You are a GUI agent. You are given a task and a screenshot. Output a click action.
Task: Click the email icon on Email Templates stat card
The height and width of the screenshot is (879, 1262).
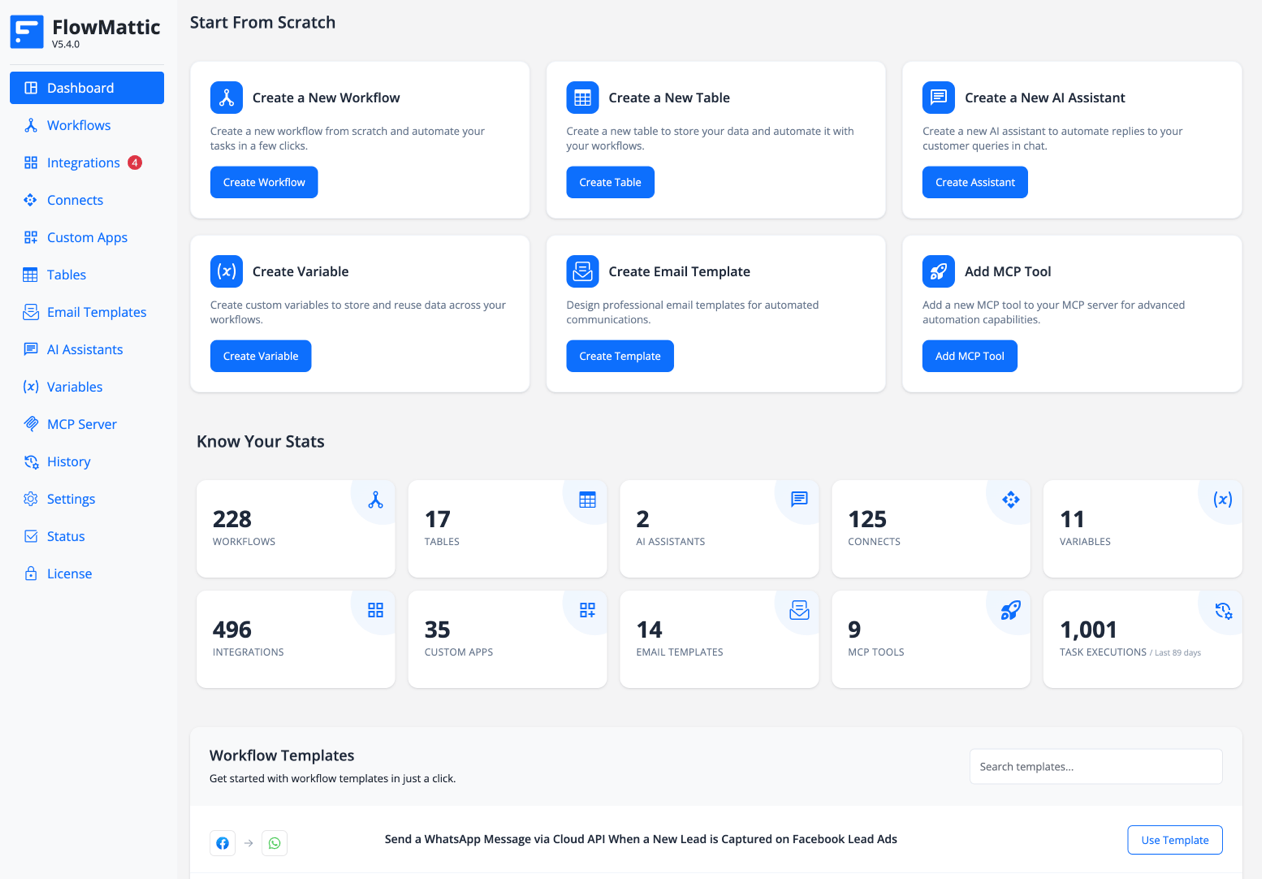[798, 610]
